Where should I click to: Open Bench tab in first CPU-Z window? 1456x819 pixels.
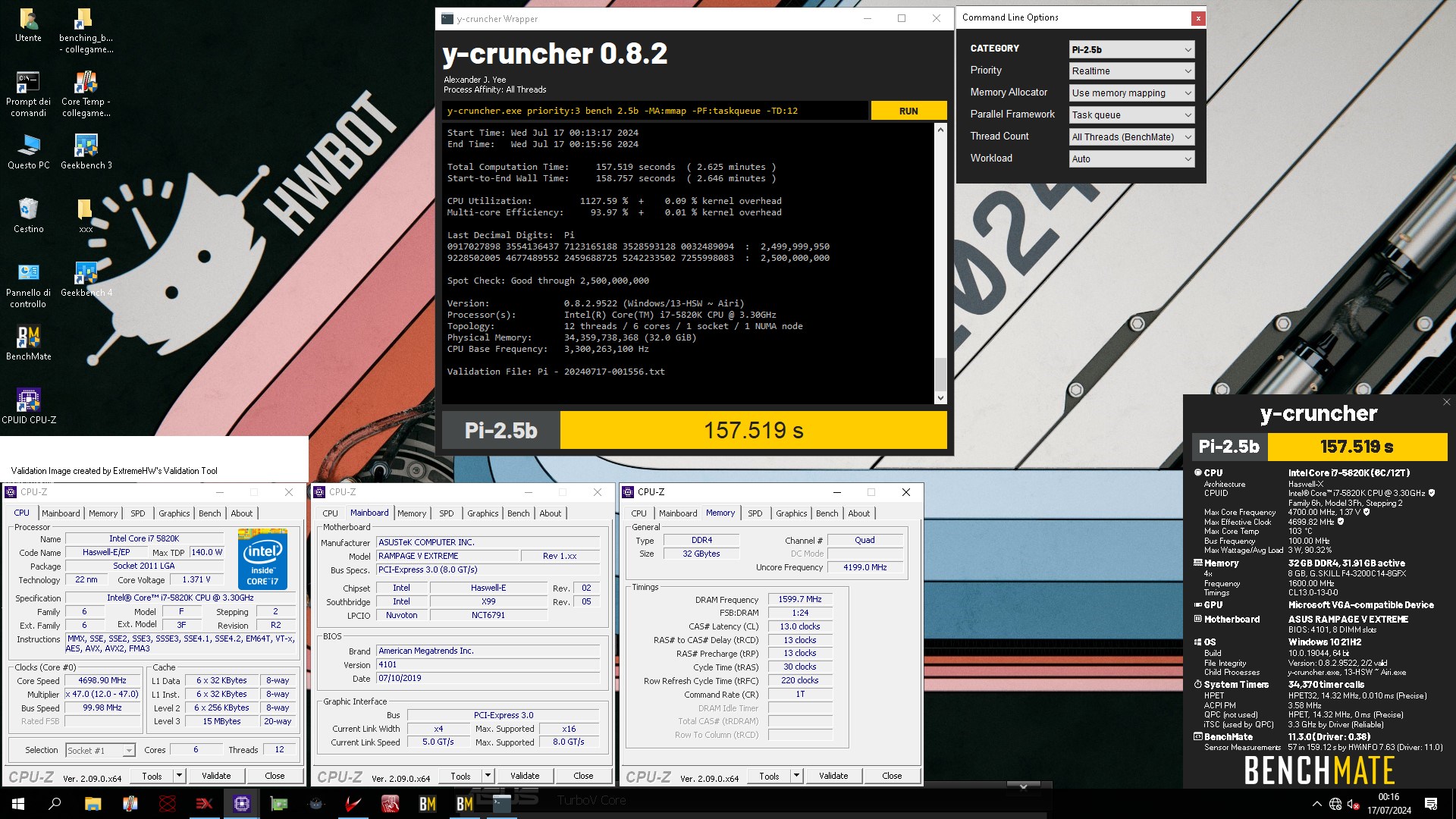tap(210, 513)
